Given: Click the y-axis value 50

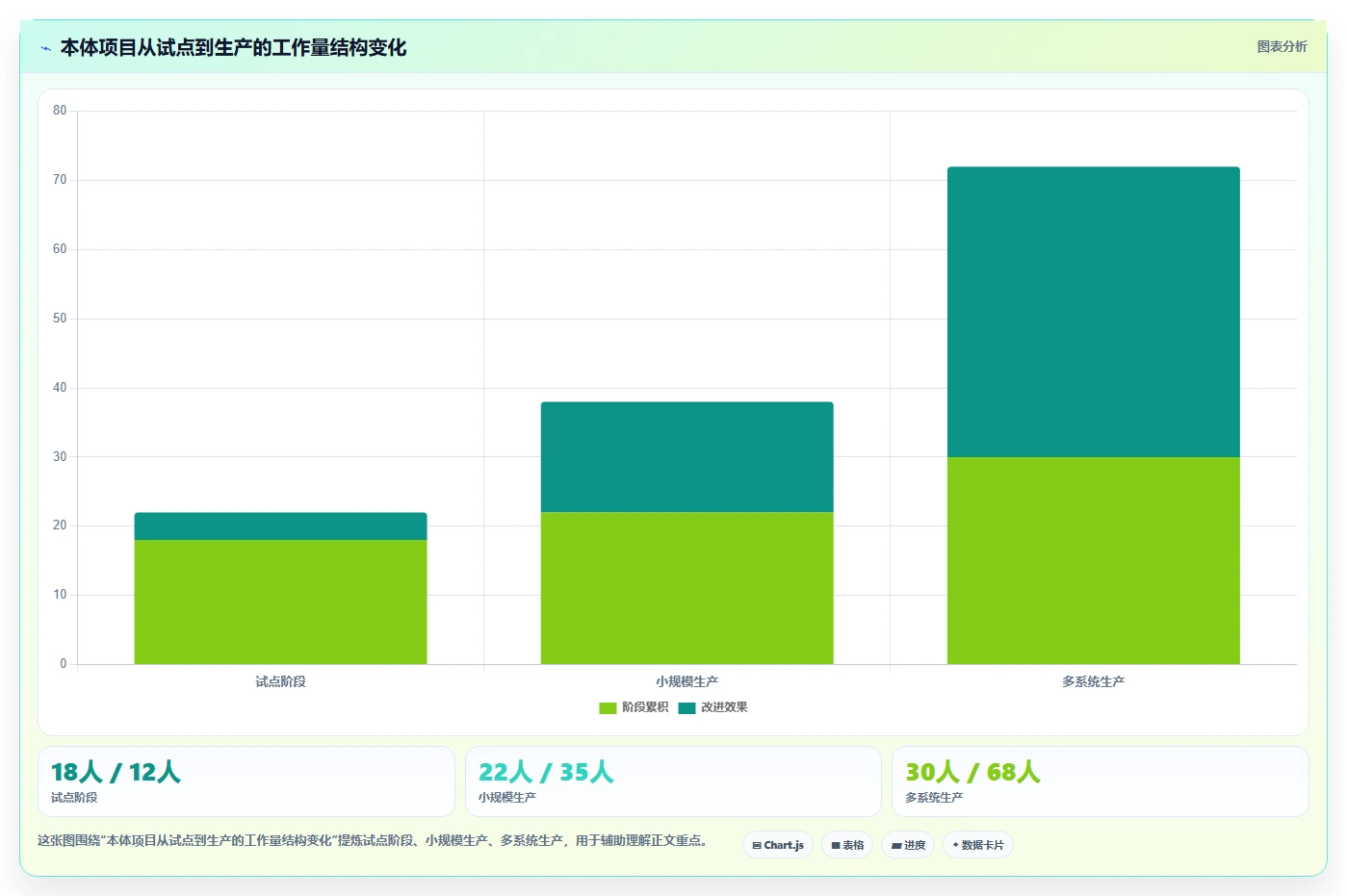Looking at the screenshot, I should [x=60, y=319].
